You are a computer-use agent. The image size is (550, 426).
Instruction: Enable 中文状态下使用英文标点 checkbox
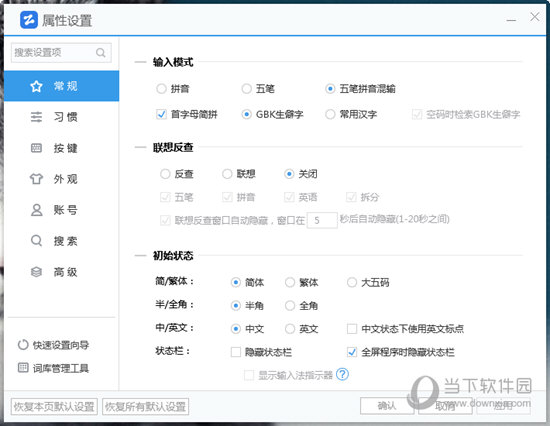[352, 329]
